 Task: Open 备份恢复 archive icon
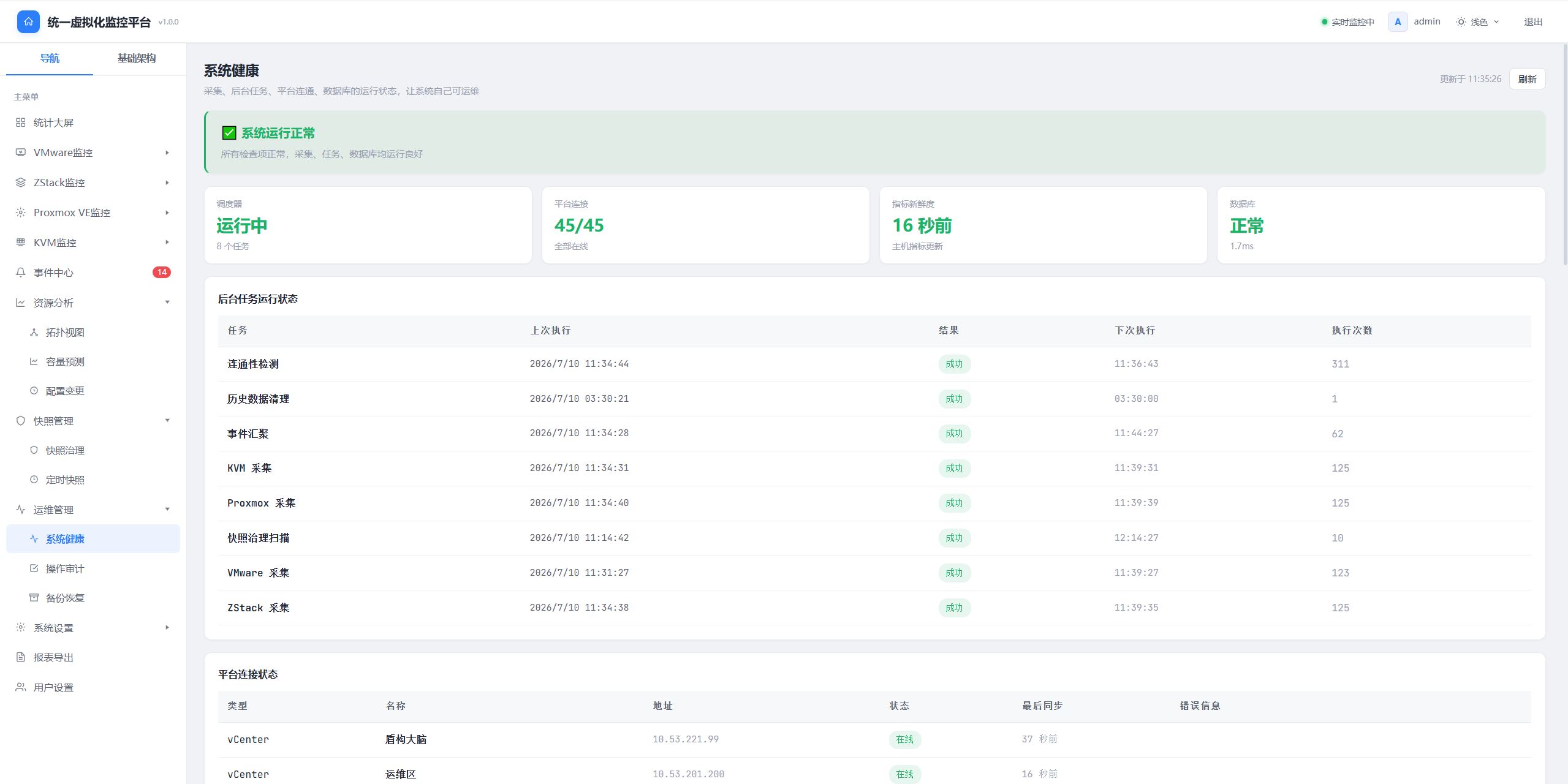[x=34, y=598]
